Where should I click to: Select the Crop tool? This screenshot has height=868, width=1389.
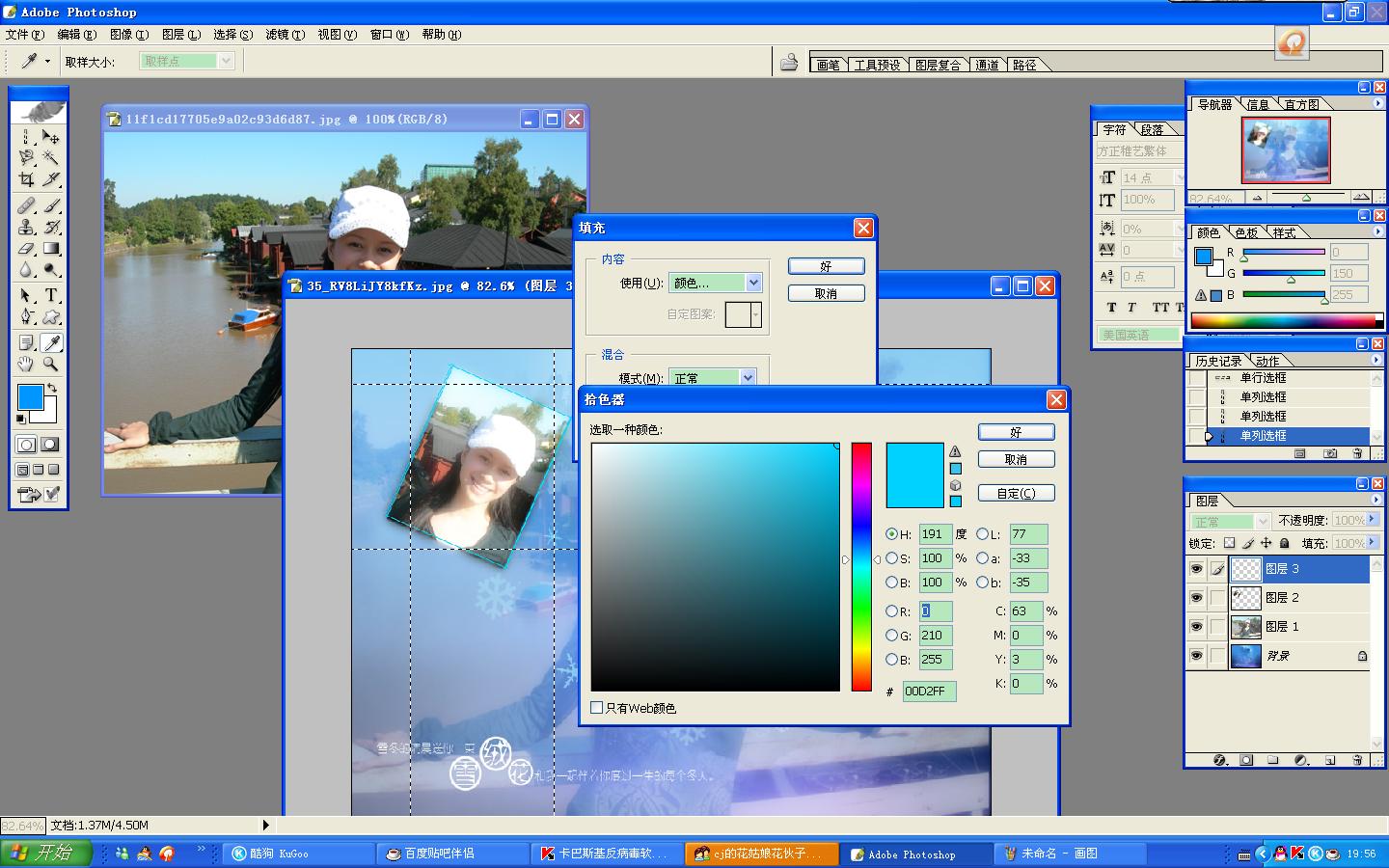pyautogui.click(x=27, y=179)
